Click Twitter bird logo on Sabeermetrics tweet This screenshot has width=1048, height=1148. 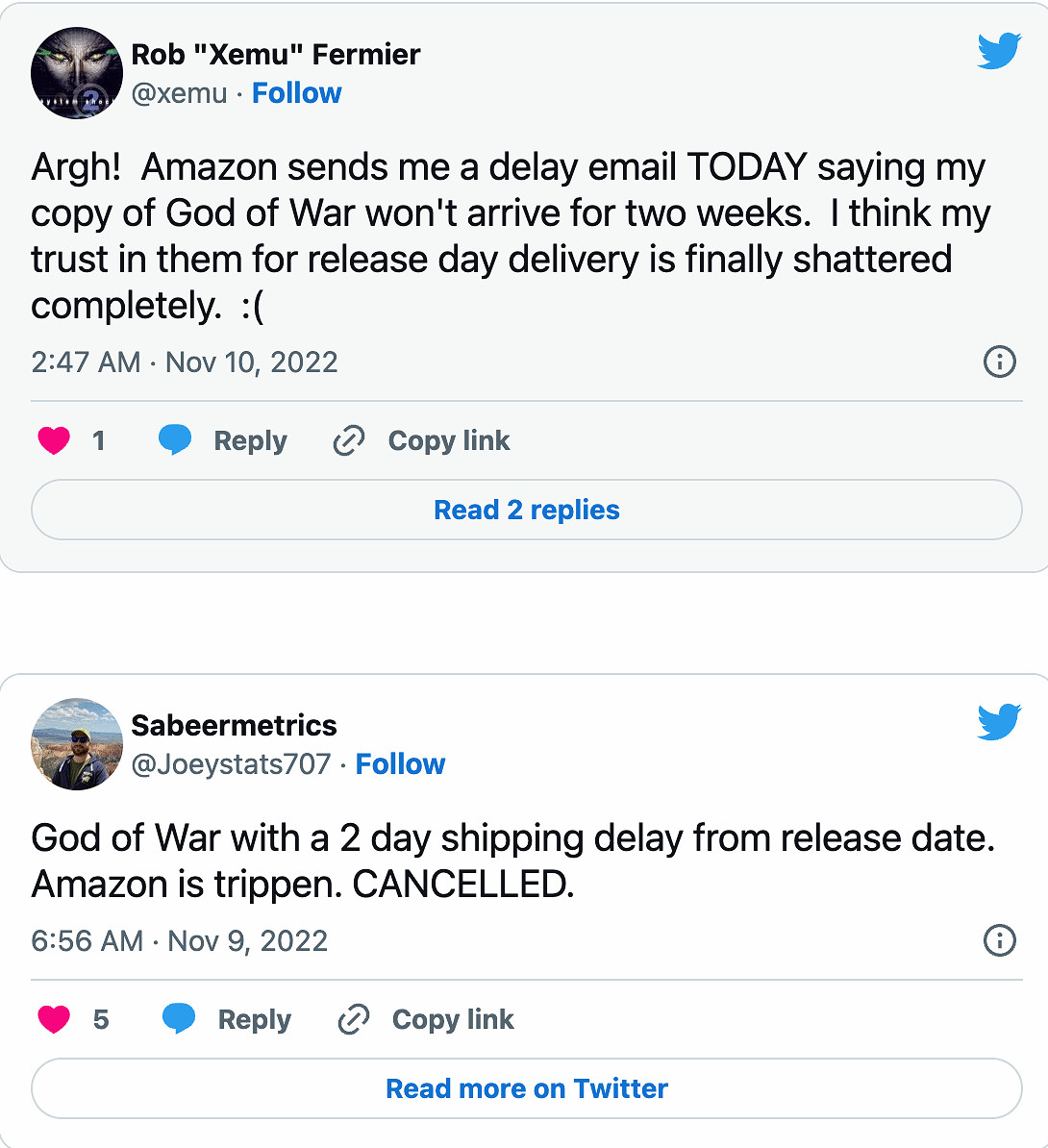click(x=998, y=722)
